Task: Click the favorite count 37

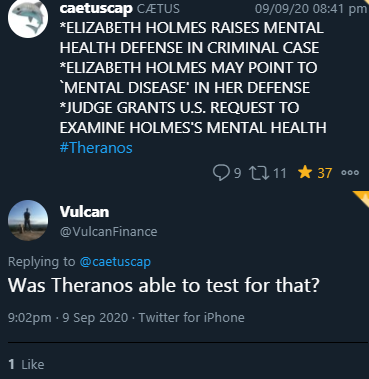Action: pyautogui.click(x=325, y=173)
